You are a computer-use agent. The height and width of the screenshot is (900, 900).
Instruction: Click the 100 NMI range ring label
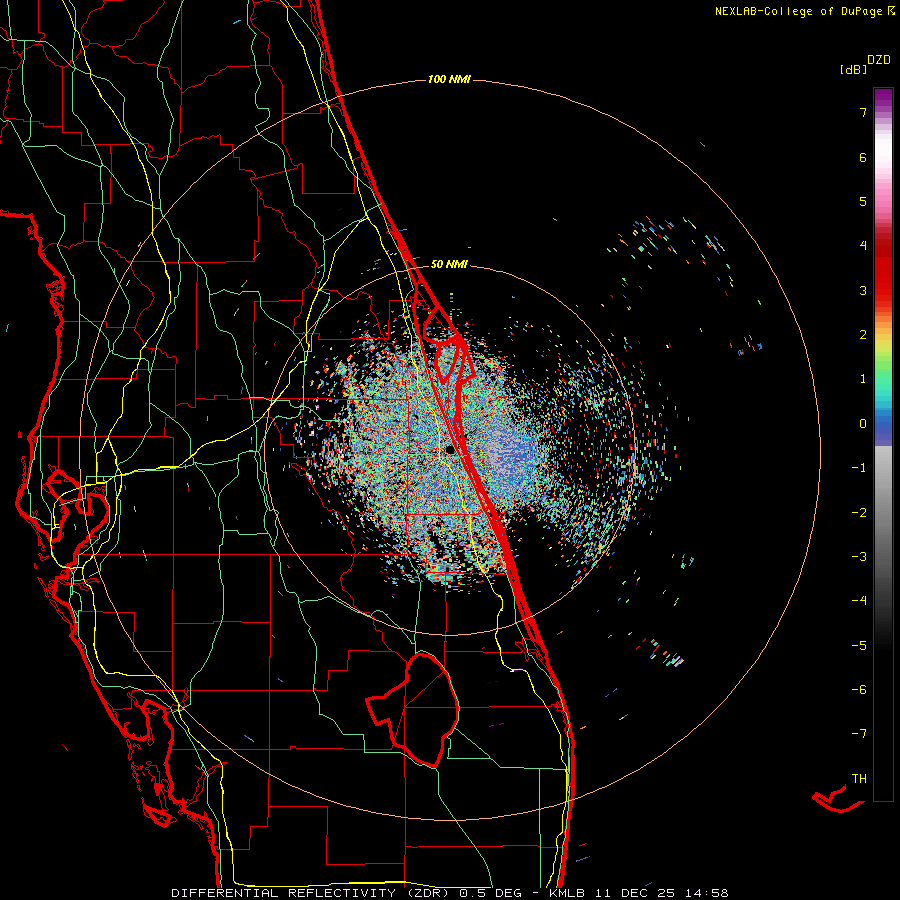point(449,79)
